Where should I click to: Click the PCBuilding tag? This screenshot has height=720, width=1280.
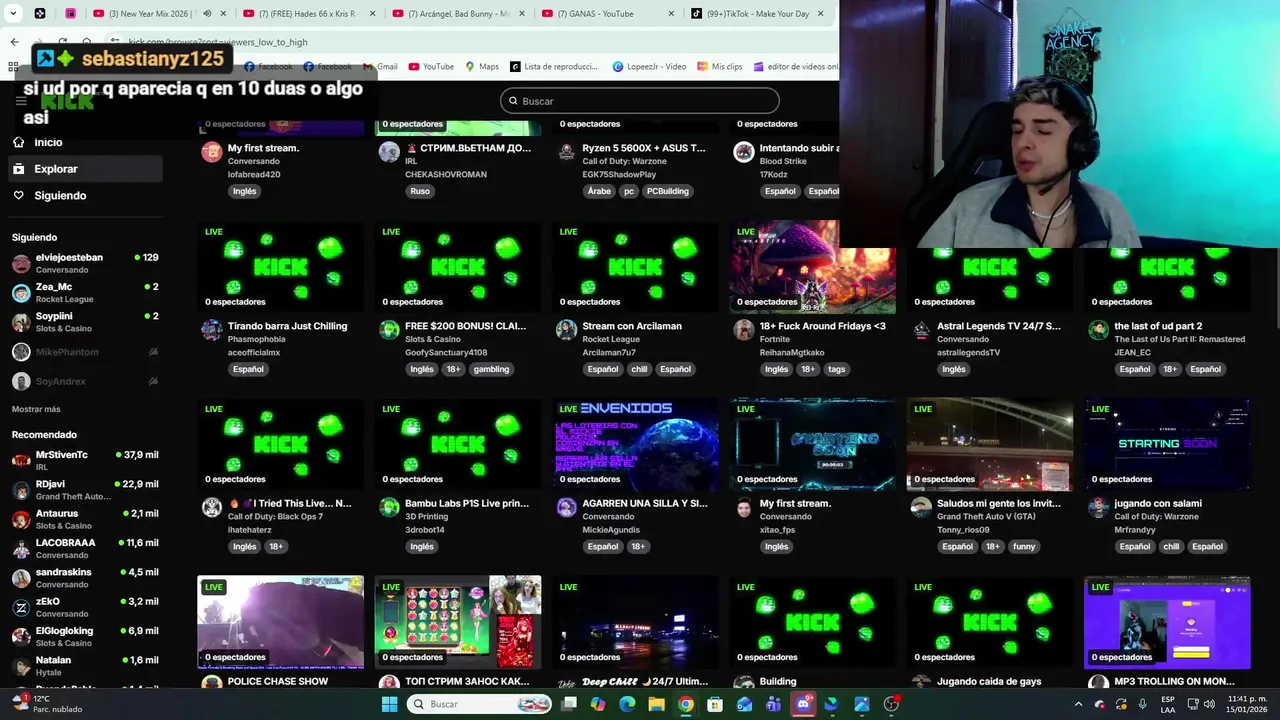pos(667,191)
